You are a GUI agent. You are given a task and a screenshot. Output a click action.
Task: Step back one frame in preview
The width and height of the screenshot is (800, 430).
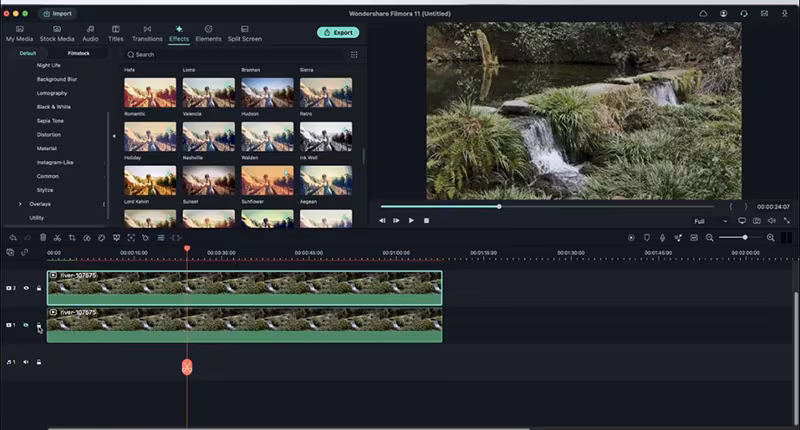point(382,221)
